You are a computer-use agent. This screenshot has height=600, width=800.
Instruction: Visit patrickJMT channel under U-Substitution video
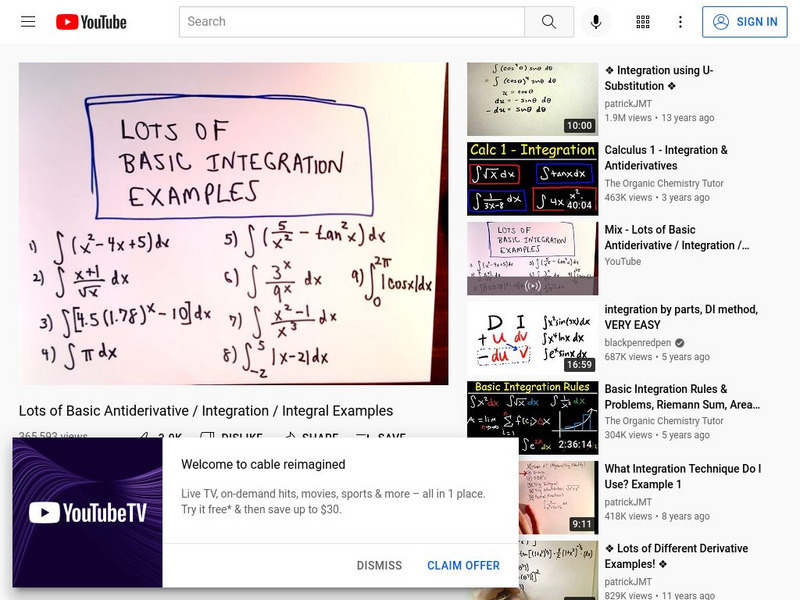pos(628,104)
